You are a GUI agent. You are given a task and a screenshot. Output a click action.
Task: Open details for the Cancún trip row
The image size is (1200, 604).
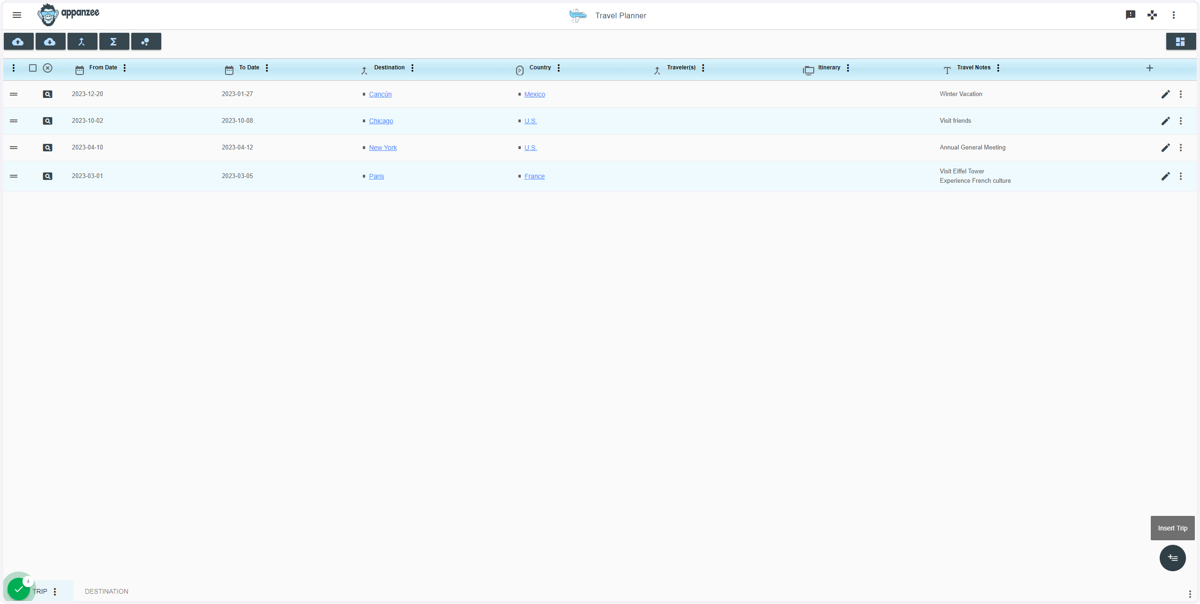[x=47, y=94]
